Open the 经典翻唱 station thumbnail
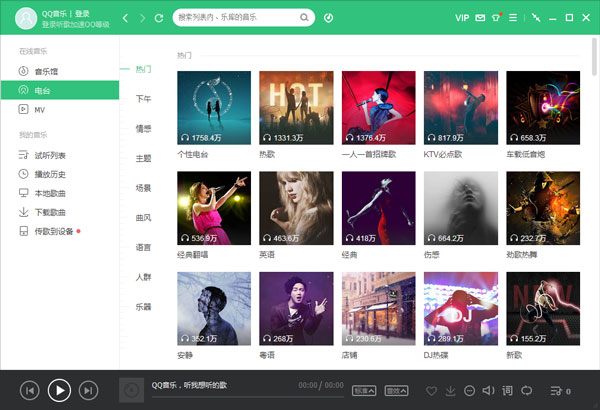The image size is (600, 410). (x=214, y=208)
